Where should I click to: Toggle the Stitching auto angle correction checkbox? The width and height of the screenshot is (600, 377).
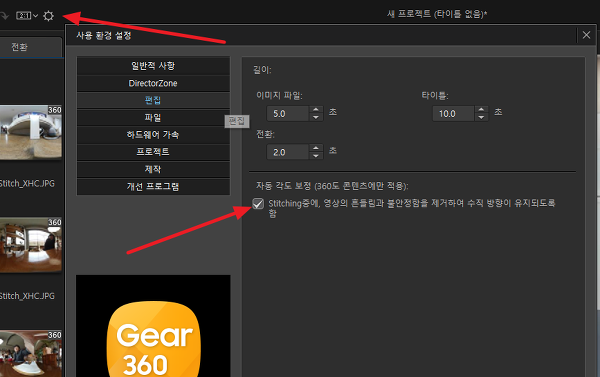pyautogui.click(x=258, y=204)
